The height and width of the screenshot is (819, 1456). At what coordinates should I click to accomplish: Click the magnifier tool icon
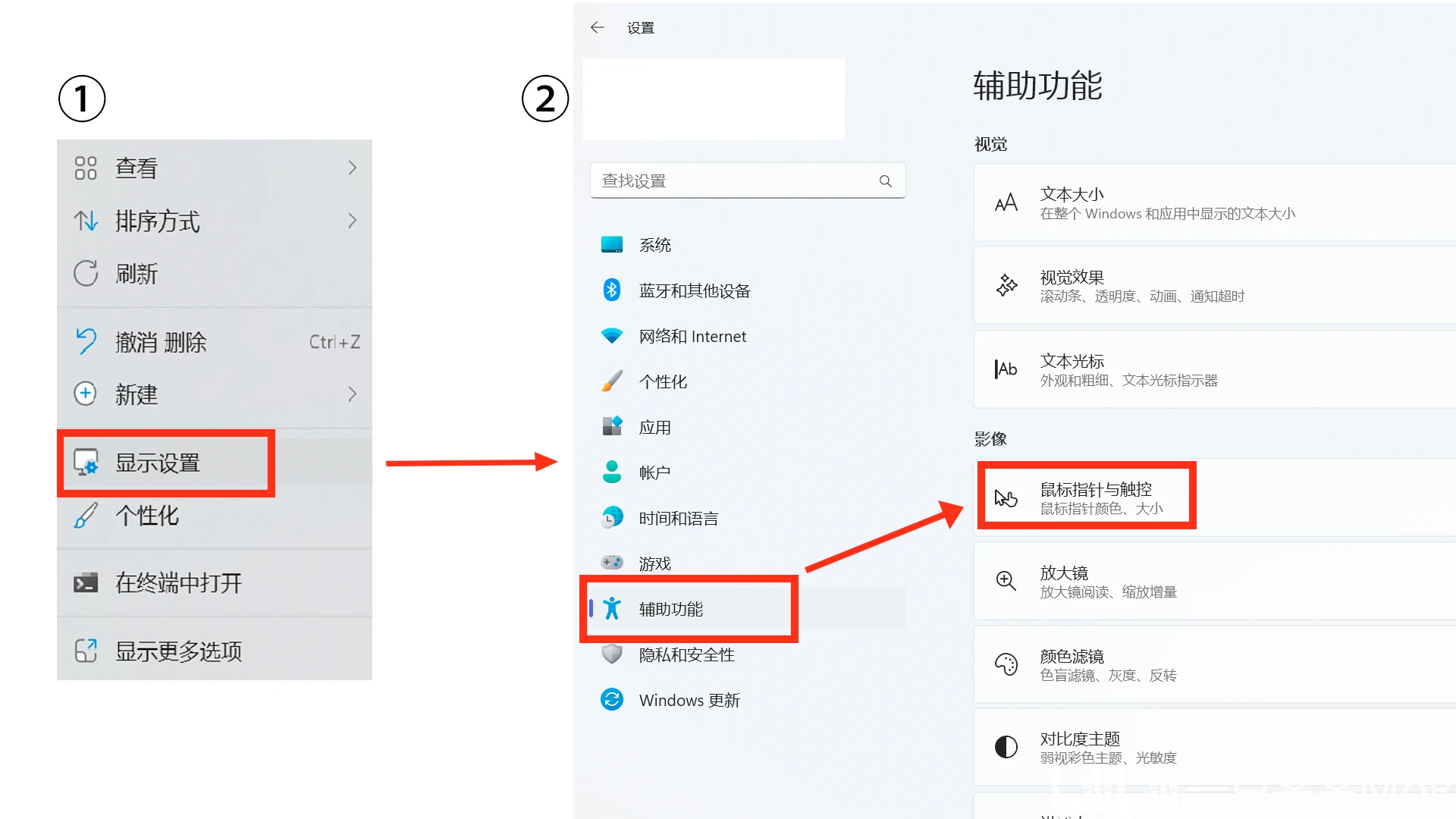tap(1006, 581)
